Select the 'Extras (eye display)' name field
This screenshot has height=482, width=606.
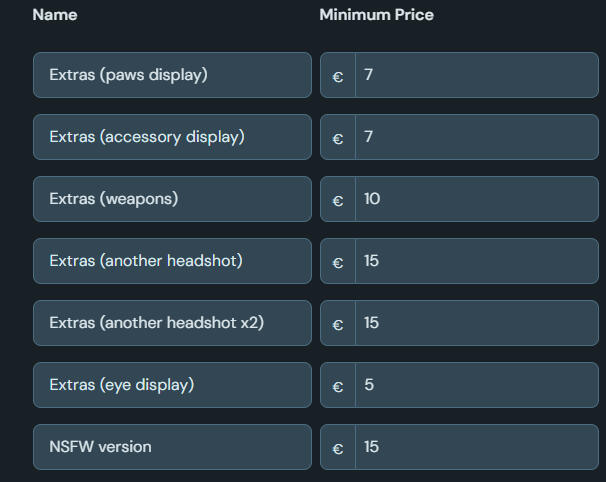coord(172,385)
